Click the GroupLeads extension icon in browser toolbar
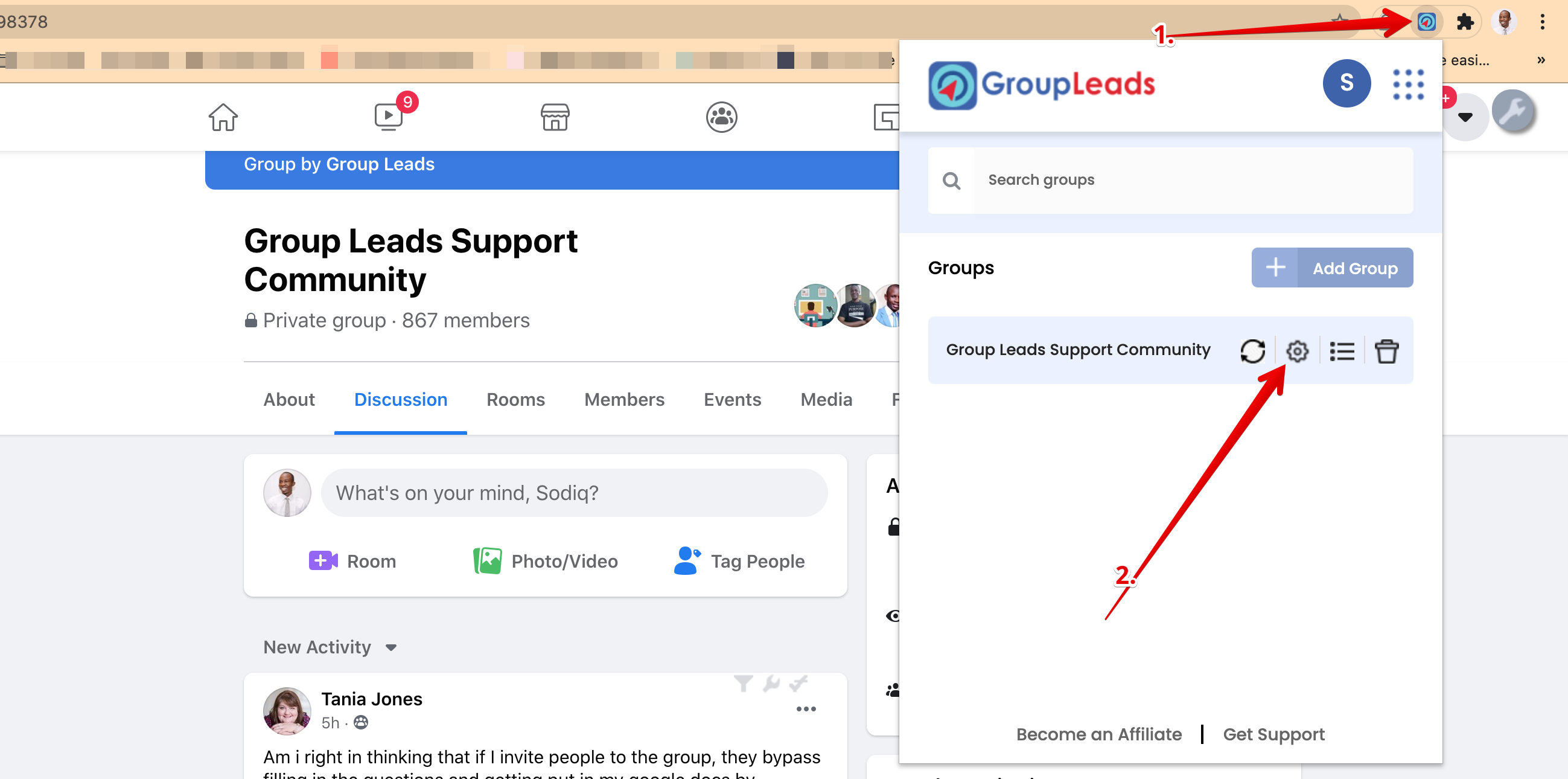This screenshot has height=779, width=1568. pyautogui.click(x=1426, y=22)
